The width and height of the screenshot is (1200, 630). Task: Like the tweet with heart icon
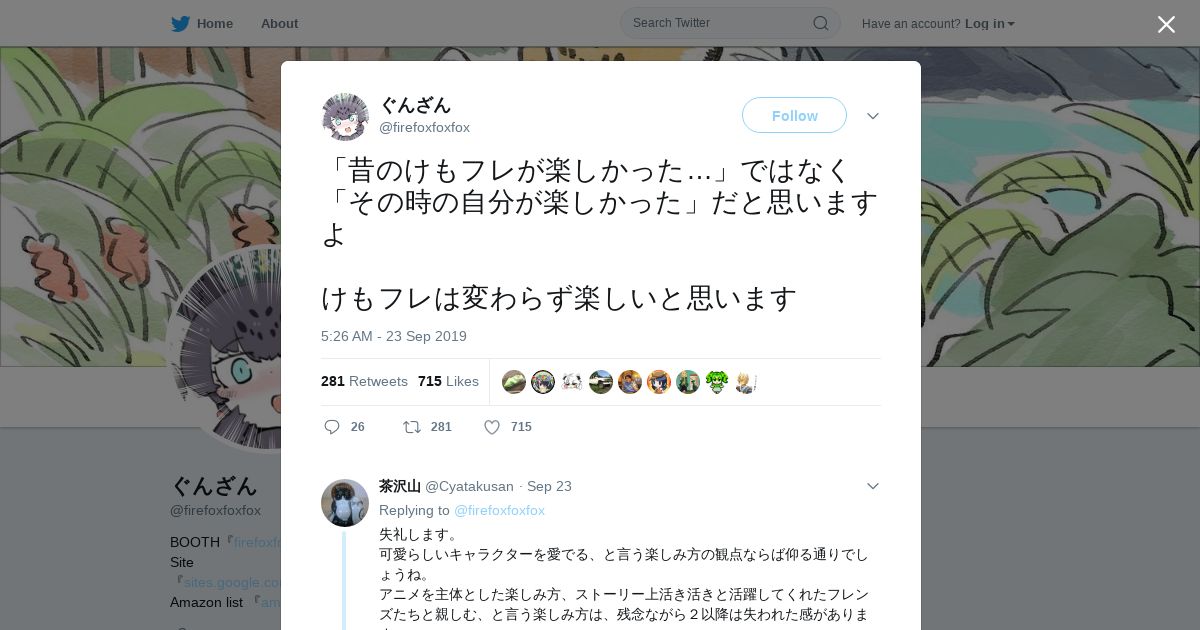click(492, 427)
